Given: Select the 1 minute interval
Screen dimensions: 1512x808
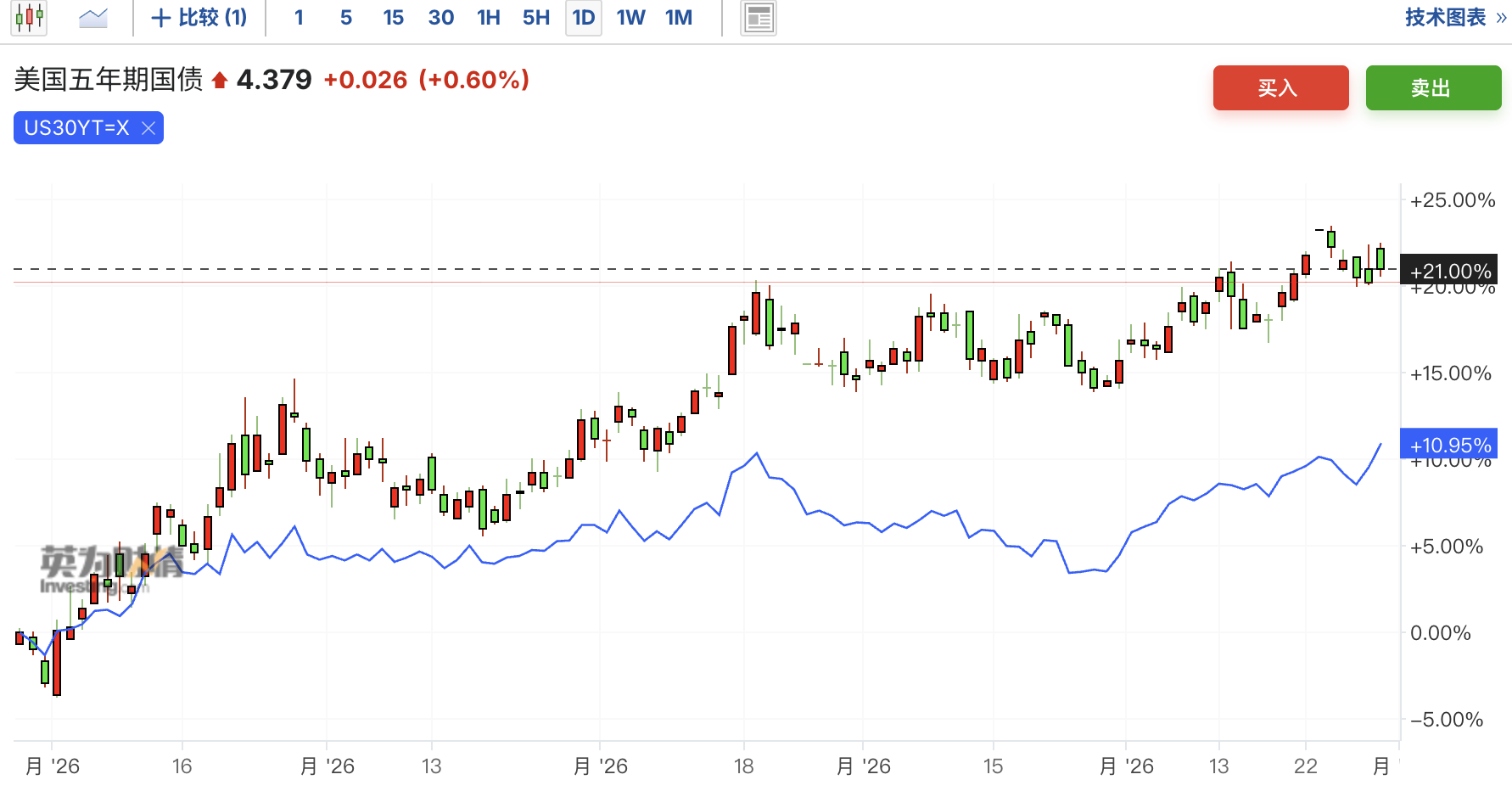Looking at the screenshot, I should click(299, 18).
